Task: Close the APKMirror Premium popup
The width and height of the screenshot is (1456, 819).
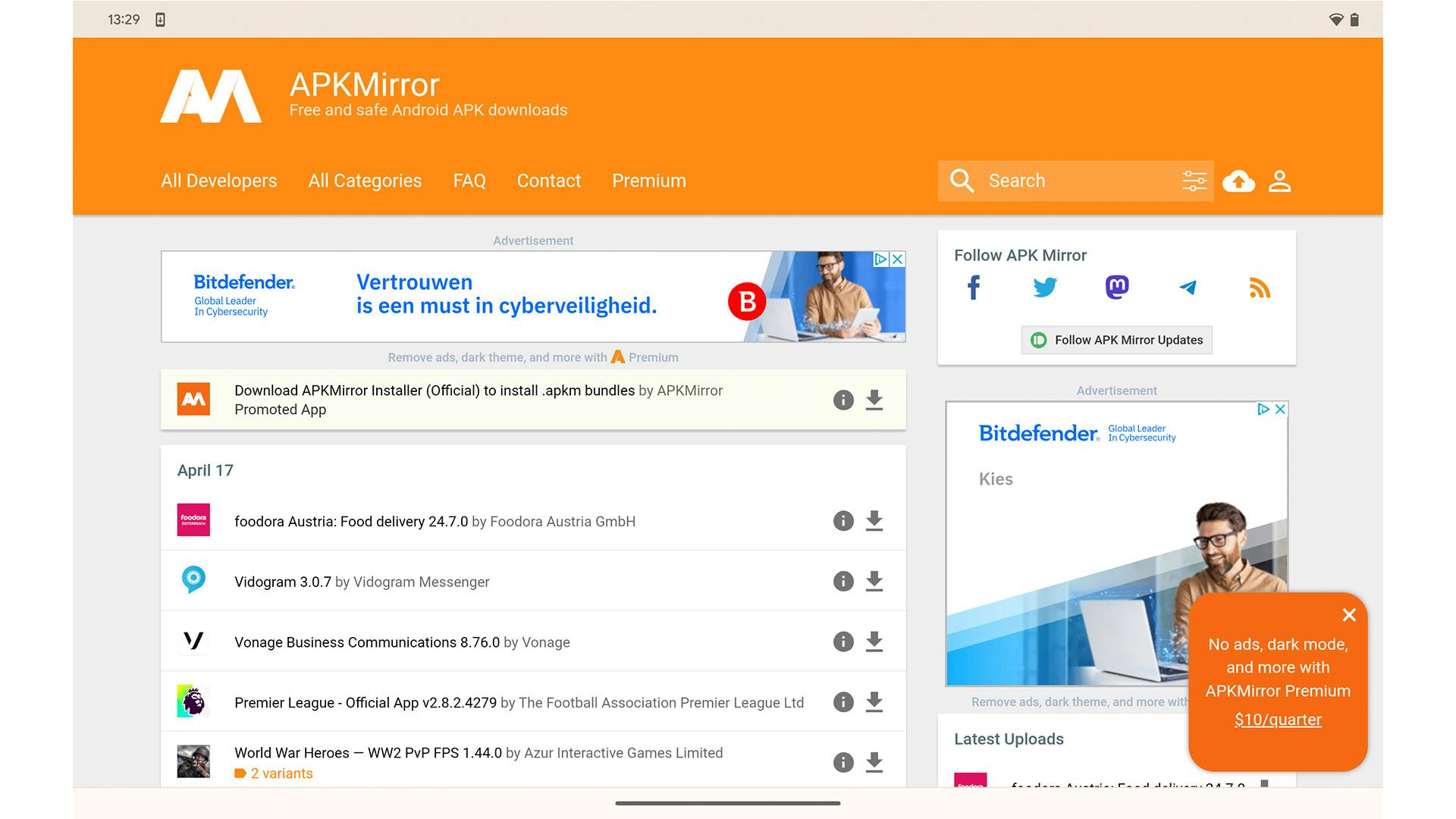Action: [1348, 615]
